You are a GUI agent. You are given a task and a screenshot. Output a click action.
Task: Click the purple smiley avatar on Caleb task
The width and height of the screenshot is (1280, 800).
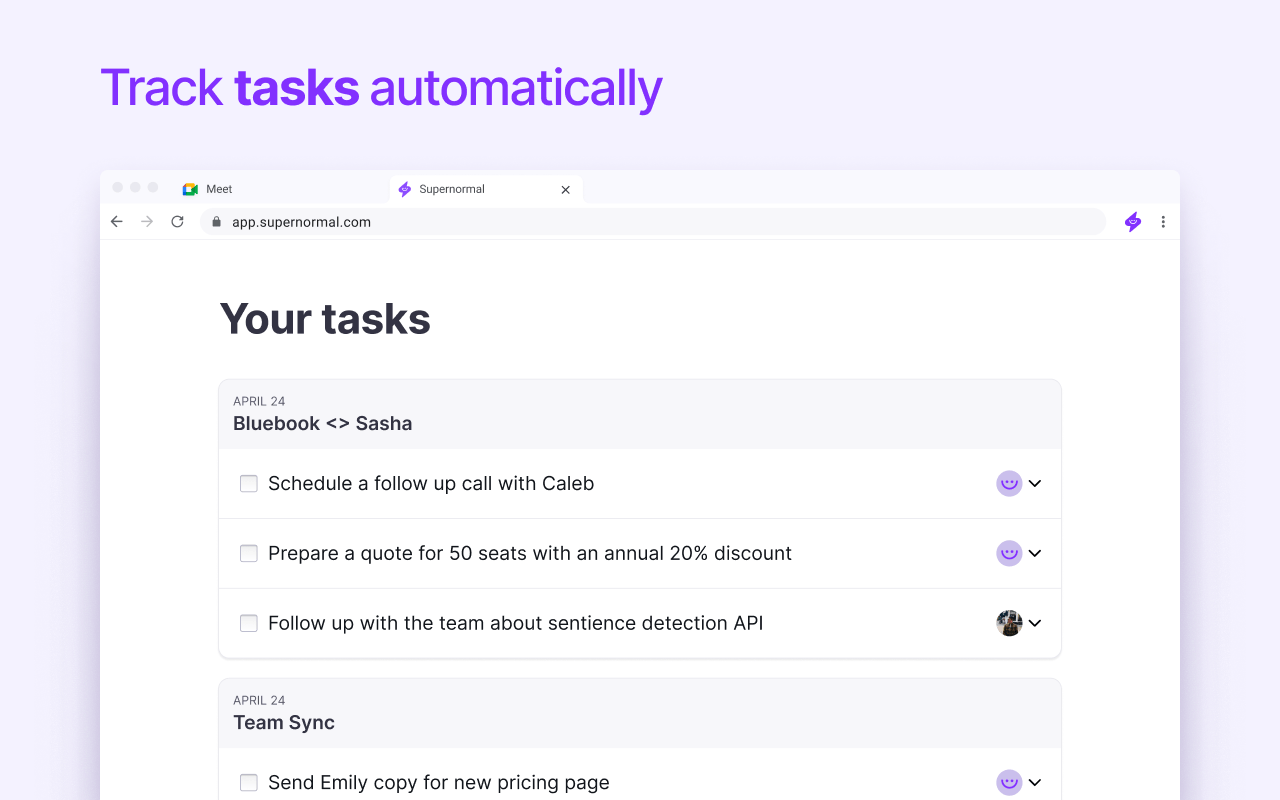pos(1009,483)
